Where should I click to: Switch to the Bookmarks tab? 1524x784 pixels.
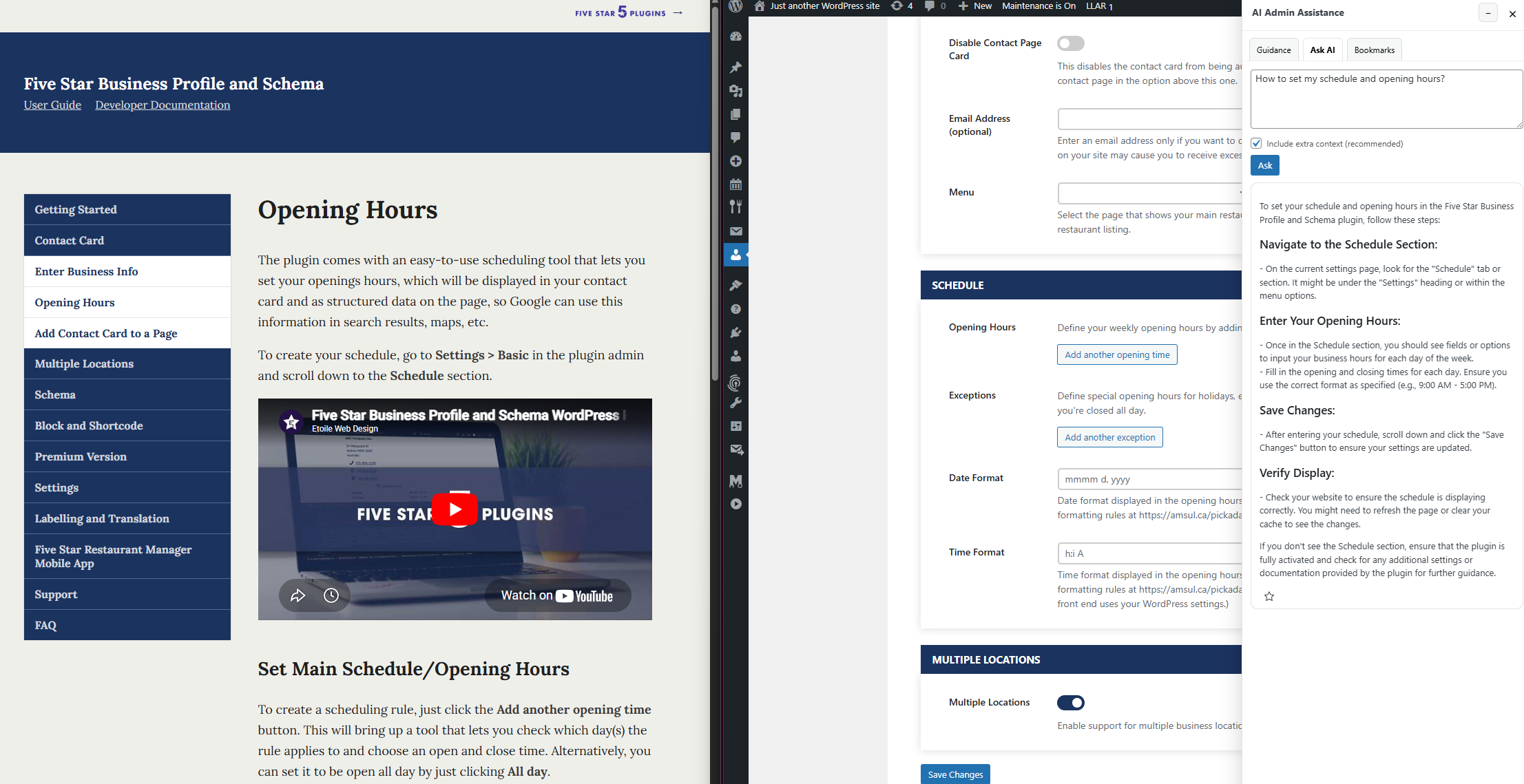1374,50
